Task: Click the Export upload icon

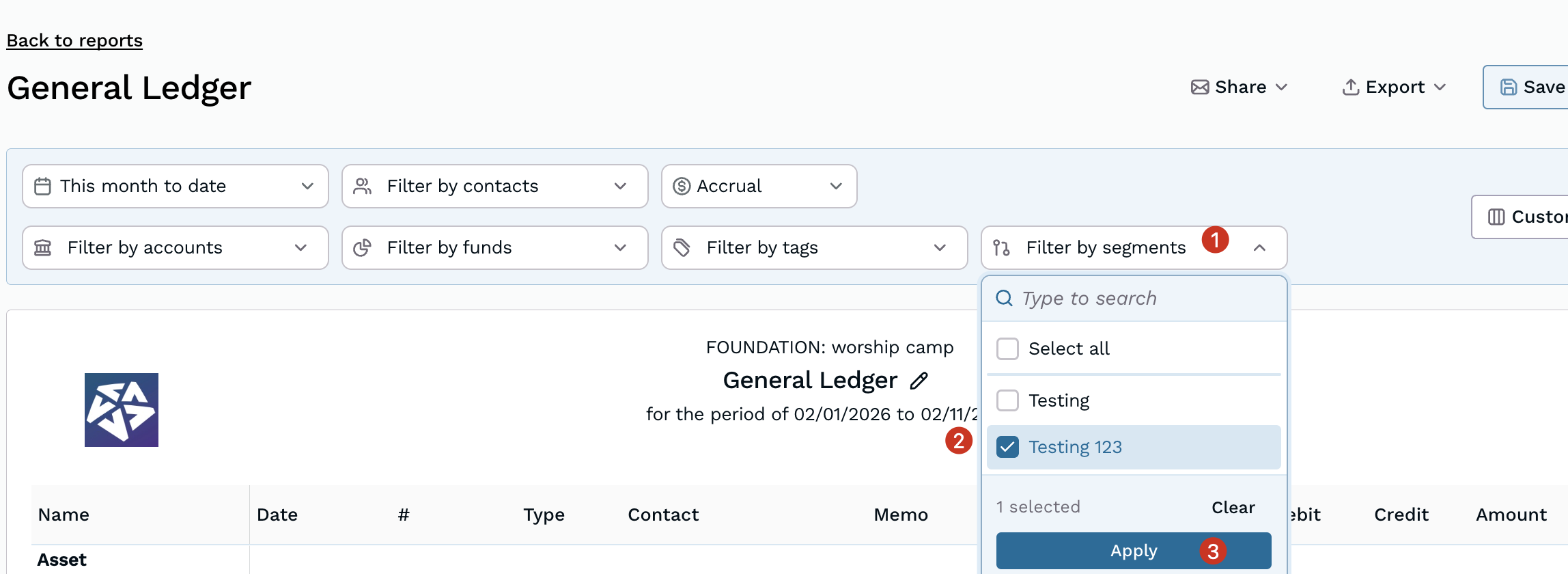Action: click(1350, 87)
